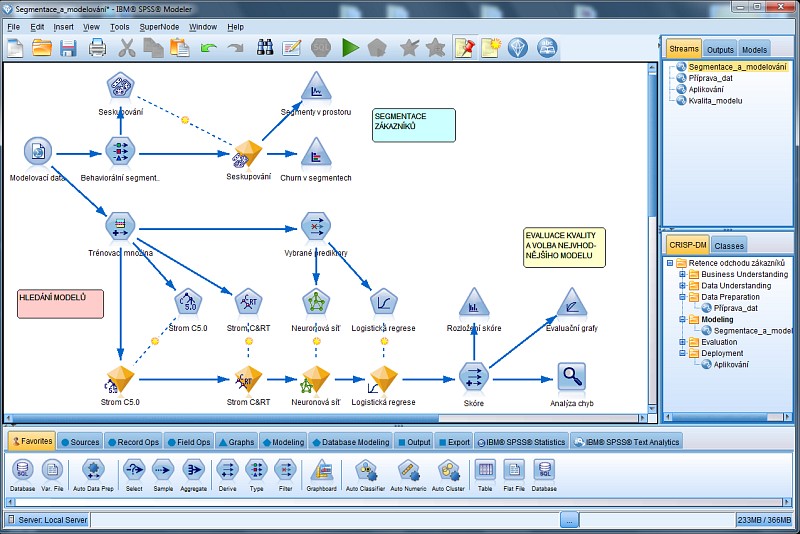
Task: Click the green Undo arrow
Action: [x=209, y=48]
